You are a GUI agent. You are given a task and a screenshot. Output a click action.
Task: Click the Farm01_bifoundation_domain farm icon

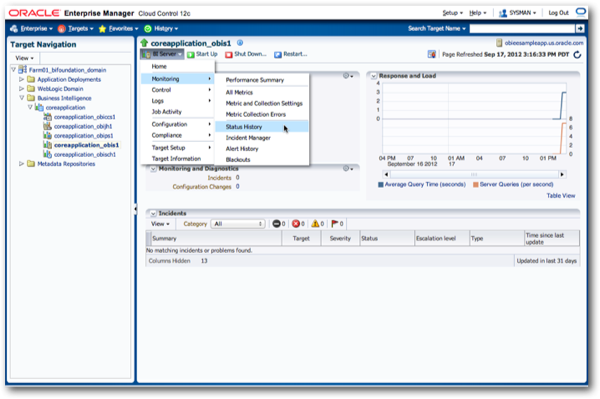coord(23,70)
